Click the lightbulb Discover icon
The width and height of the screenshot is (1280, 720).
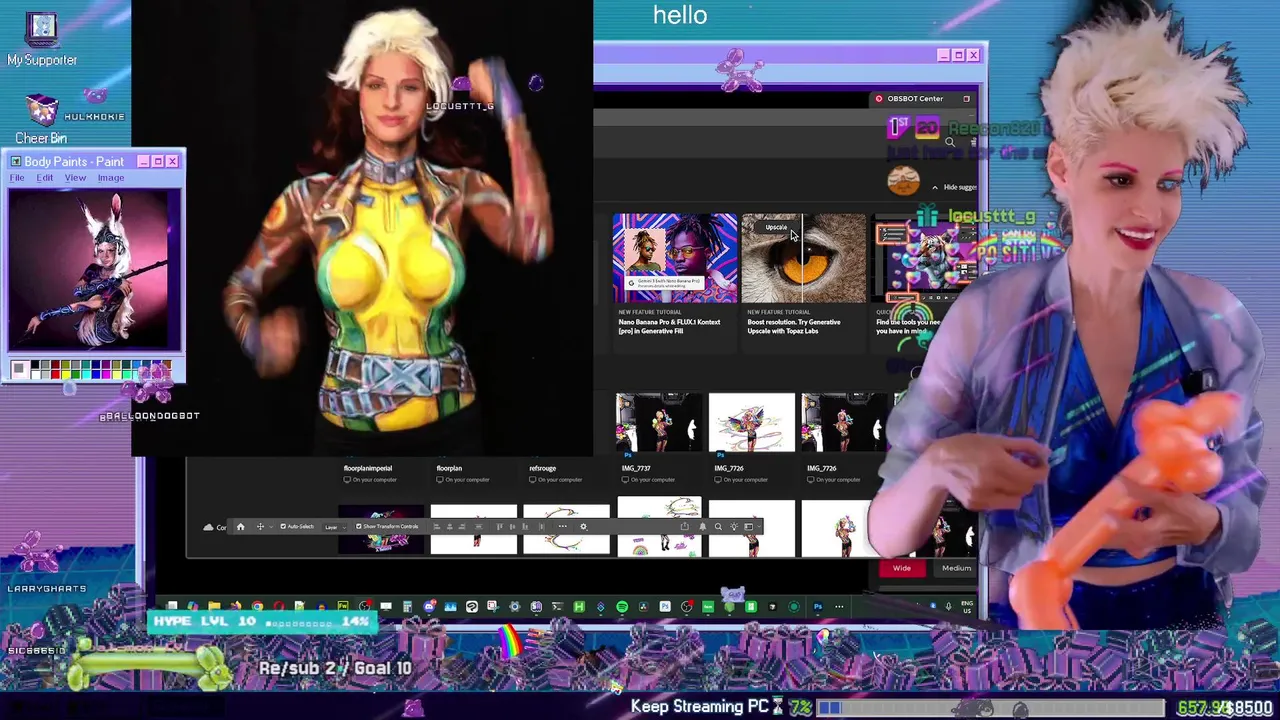(x=735, y=527)
